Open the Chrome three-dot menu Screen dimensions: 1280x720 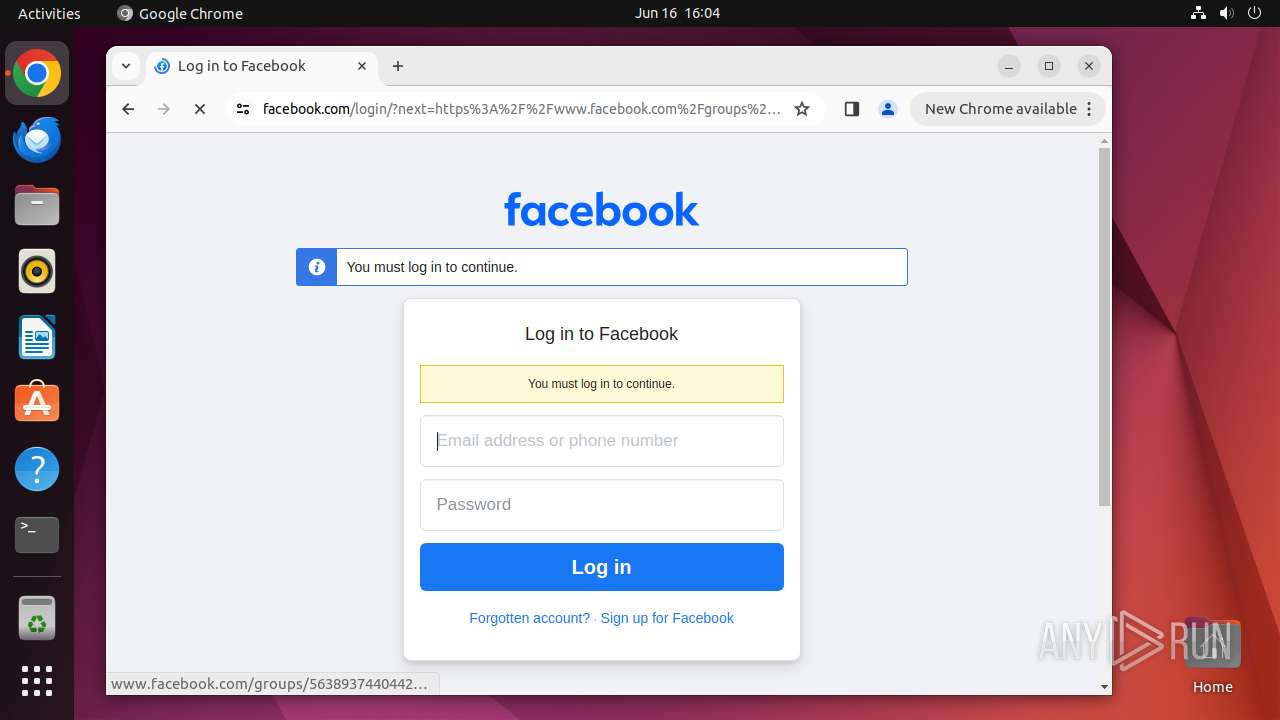(1089, 109)
